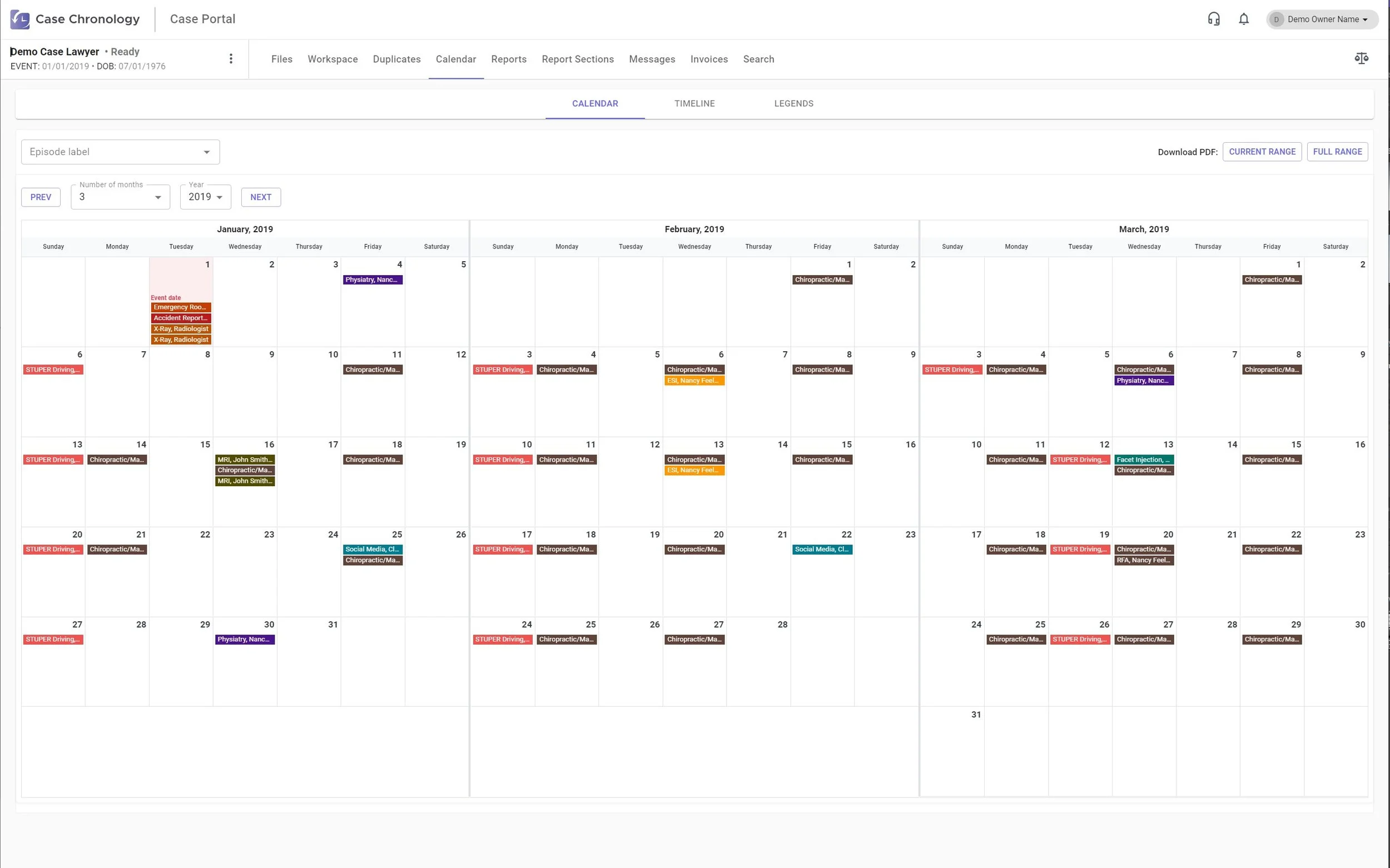Screen dimensions: 1390x868
Task: Switch to the Timeline tab
Action: (x=694, y=103)
